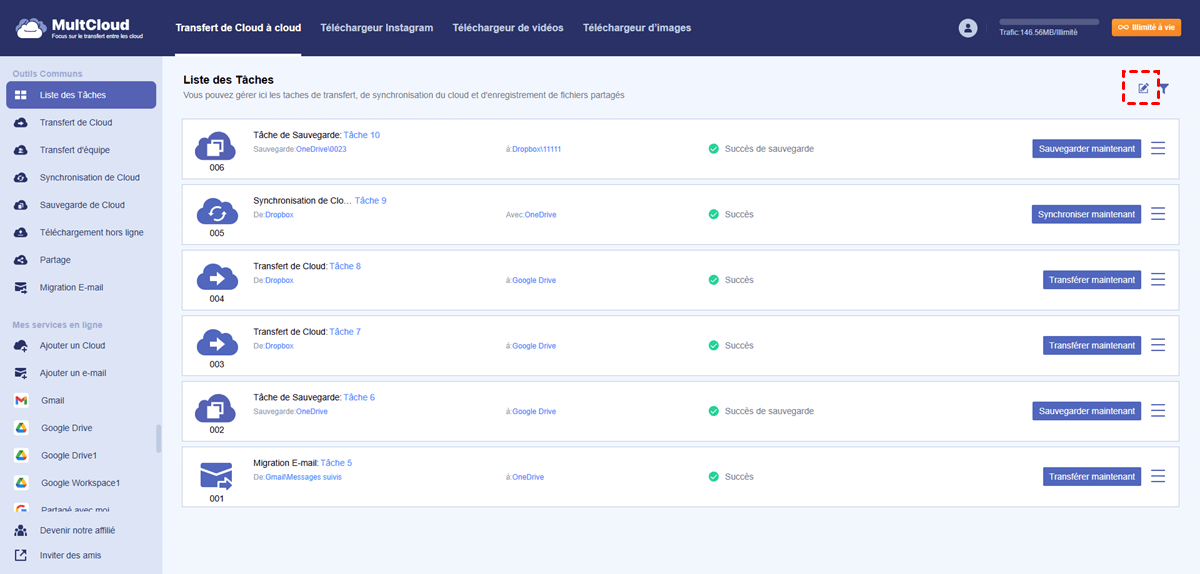
Task: Click Succès de sauvegarde status of Tâche 10
Action: point(769,148)
